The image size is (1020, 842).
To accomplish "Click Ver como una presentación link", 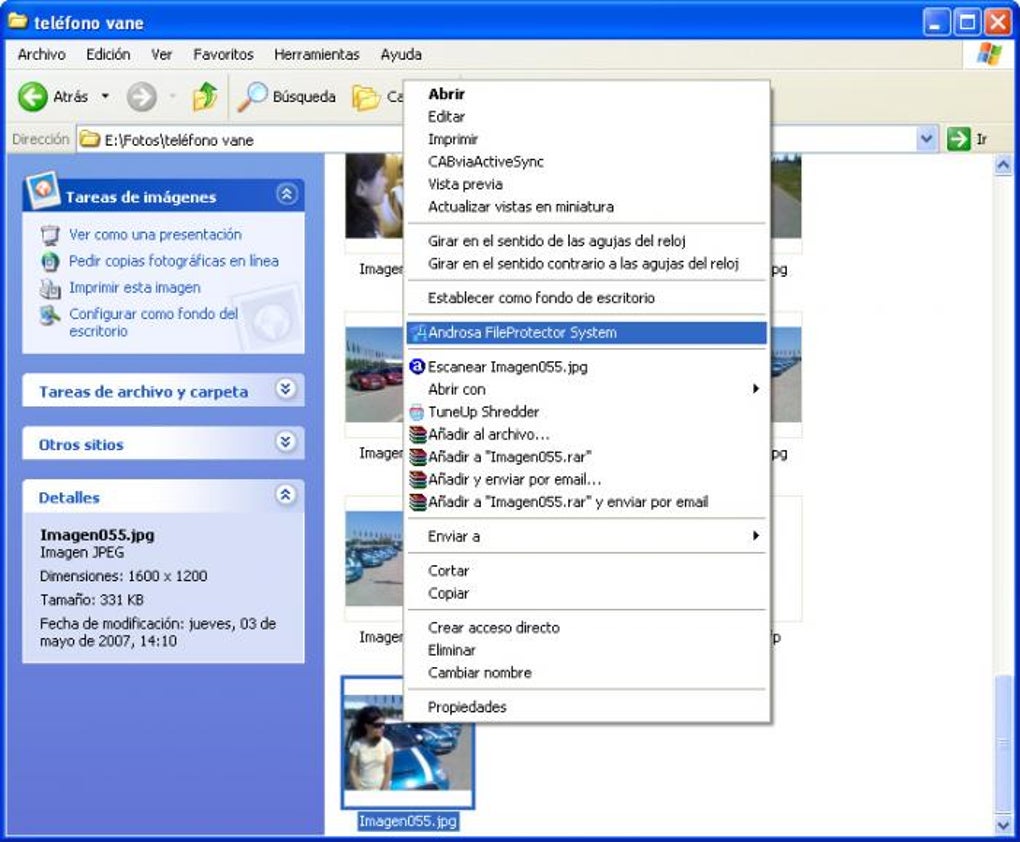I will point(155,234).
